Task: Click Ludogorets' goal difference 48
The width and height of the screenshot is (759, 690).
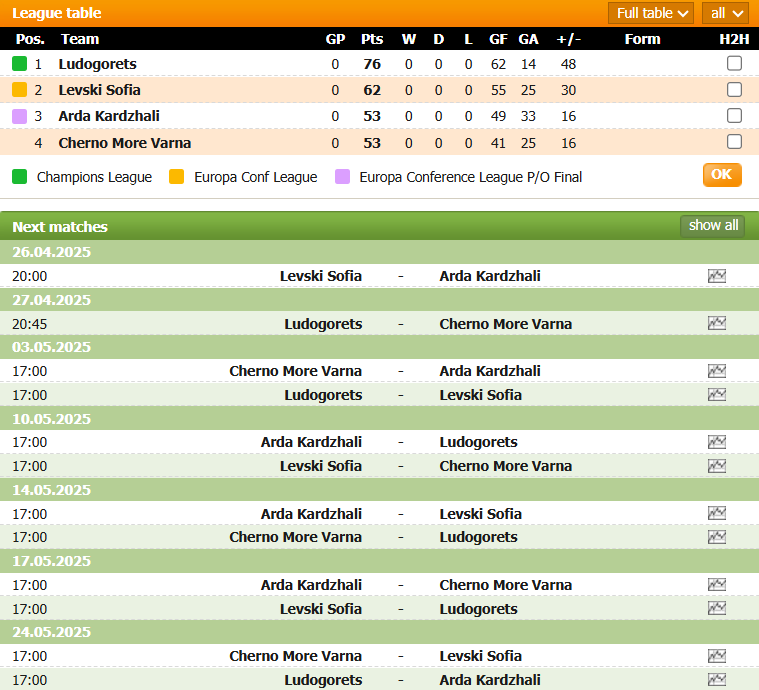Action: point(568,64)
